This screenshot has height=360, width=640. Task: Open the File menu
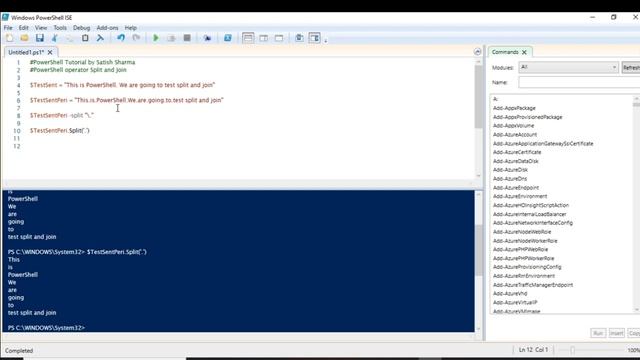point(8,28)
